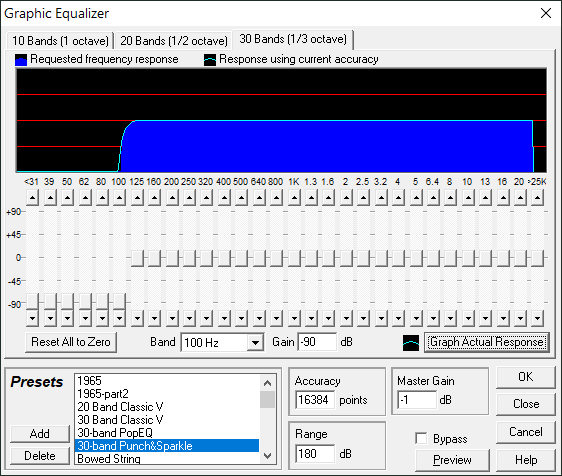Select the 20 Band Classic V preset
Screen dimensions: 562x476
tap(167, 407)
